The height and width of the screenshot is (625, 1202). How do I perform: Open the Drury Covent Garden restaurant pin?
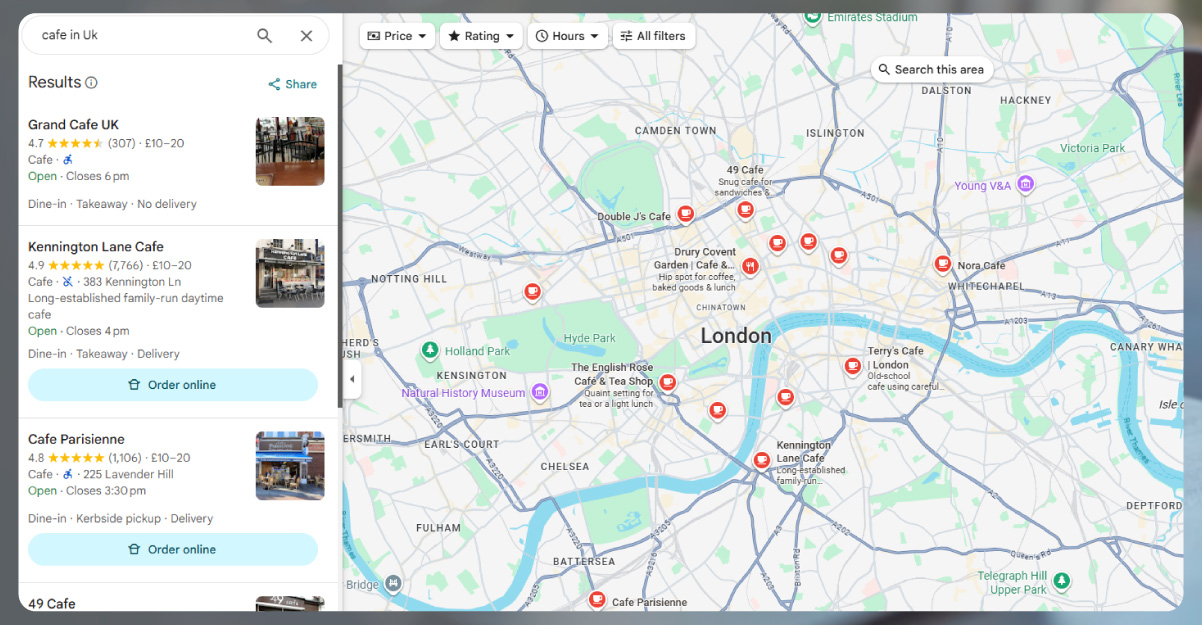coord(749,266)
